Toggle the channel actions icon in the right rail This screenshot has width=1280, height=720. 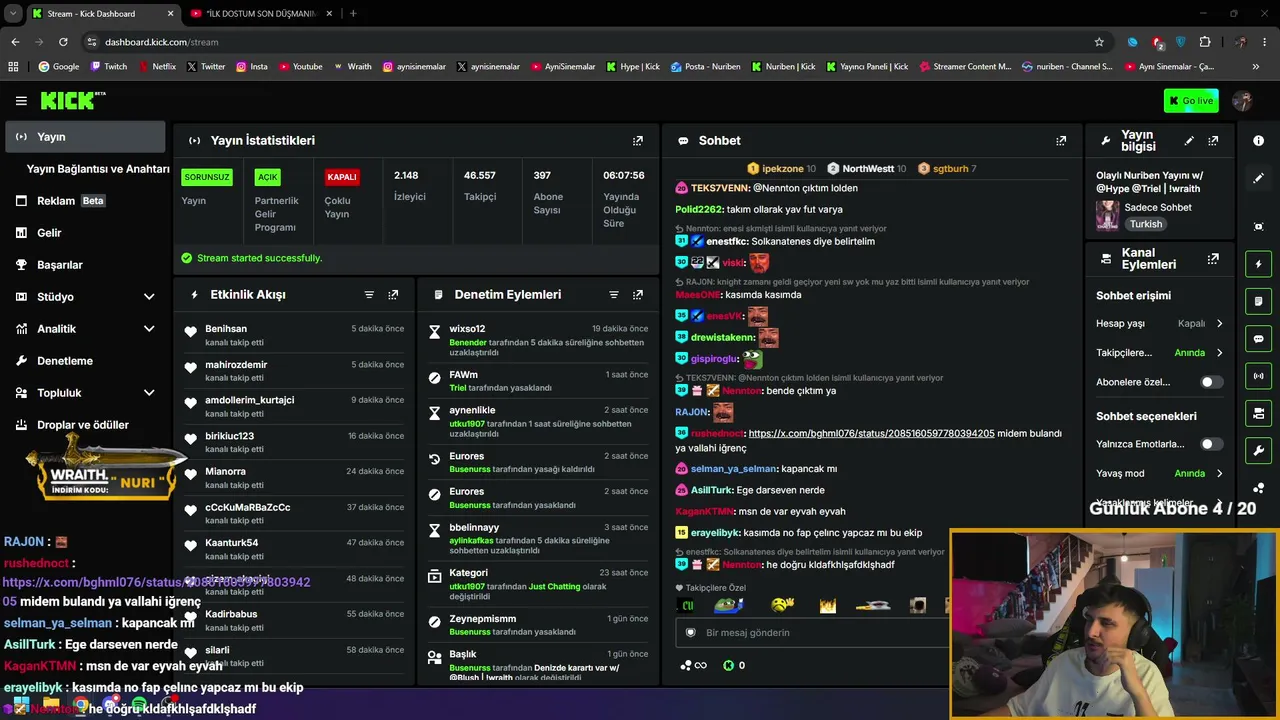[x=1258, y=413]
